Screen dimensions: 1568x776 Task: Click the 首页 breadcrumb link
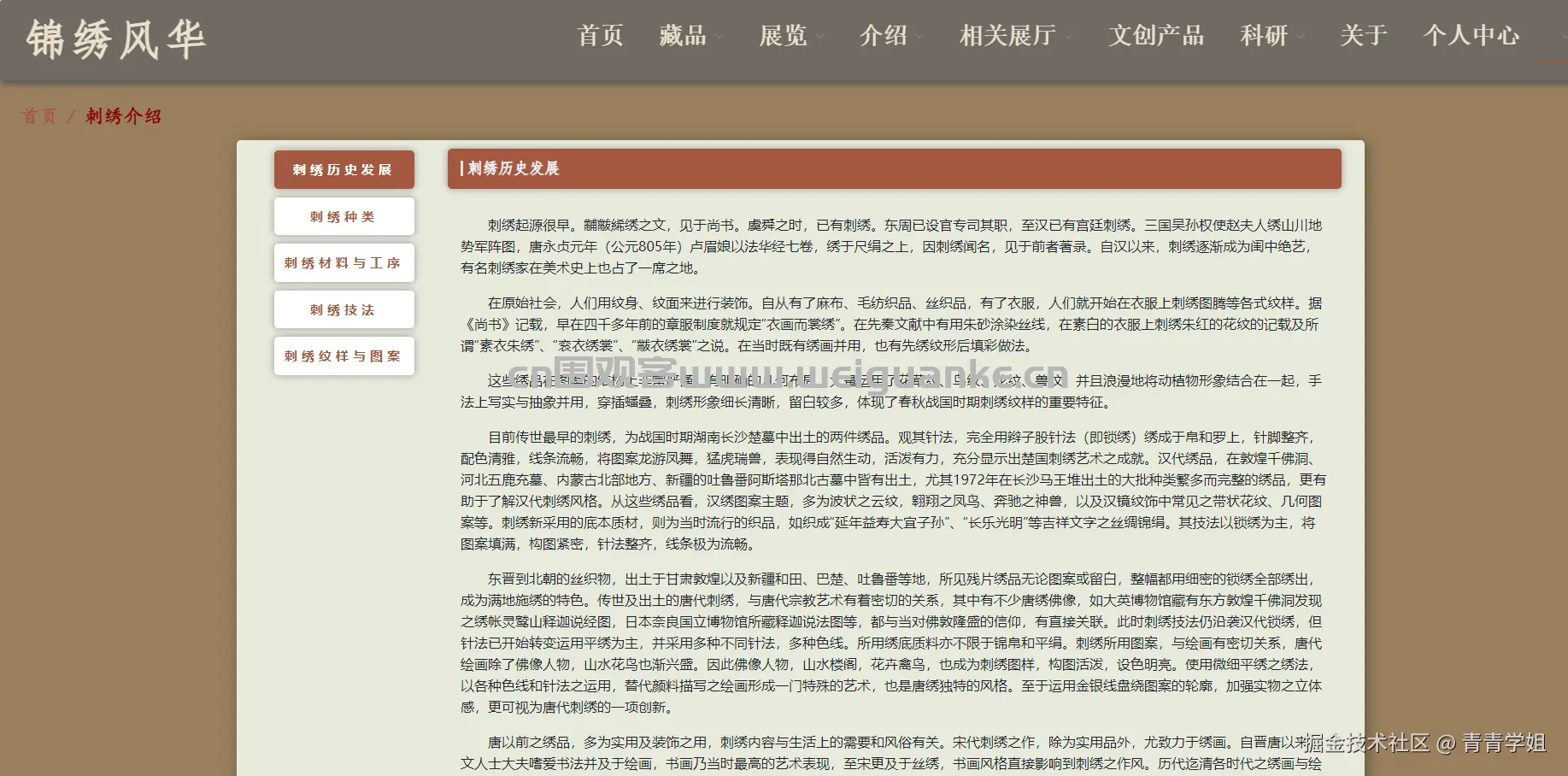tap(39, 116)
